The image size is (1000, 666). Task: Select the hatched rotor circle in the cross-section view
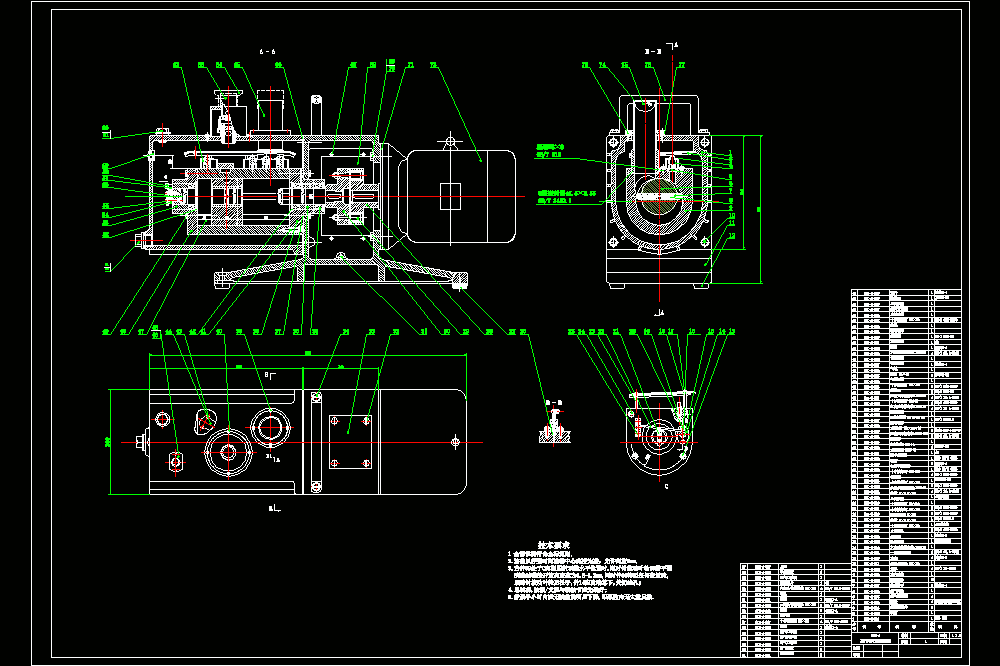pyautogui.click(x=659, y=197)
